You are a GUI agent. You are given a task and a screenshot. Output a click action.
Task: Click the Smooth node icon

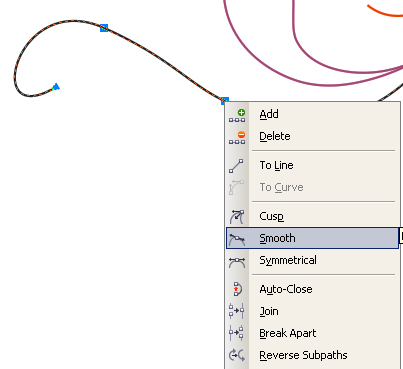pyautogui.click(x=237, y=239)
